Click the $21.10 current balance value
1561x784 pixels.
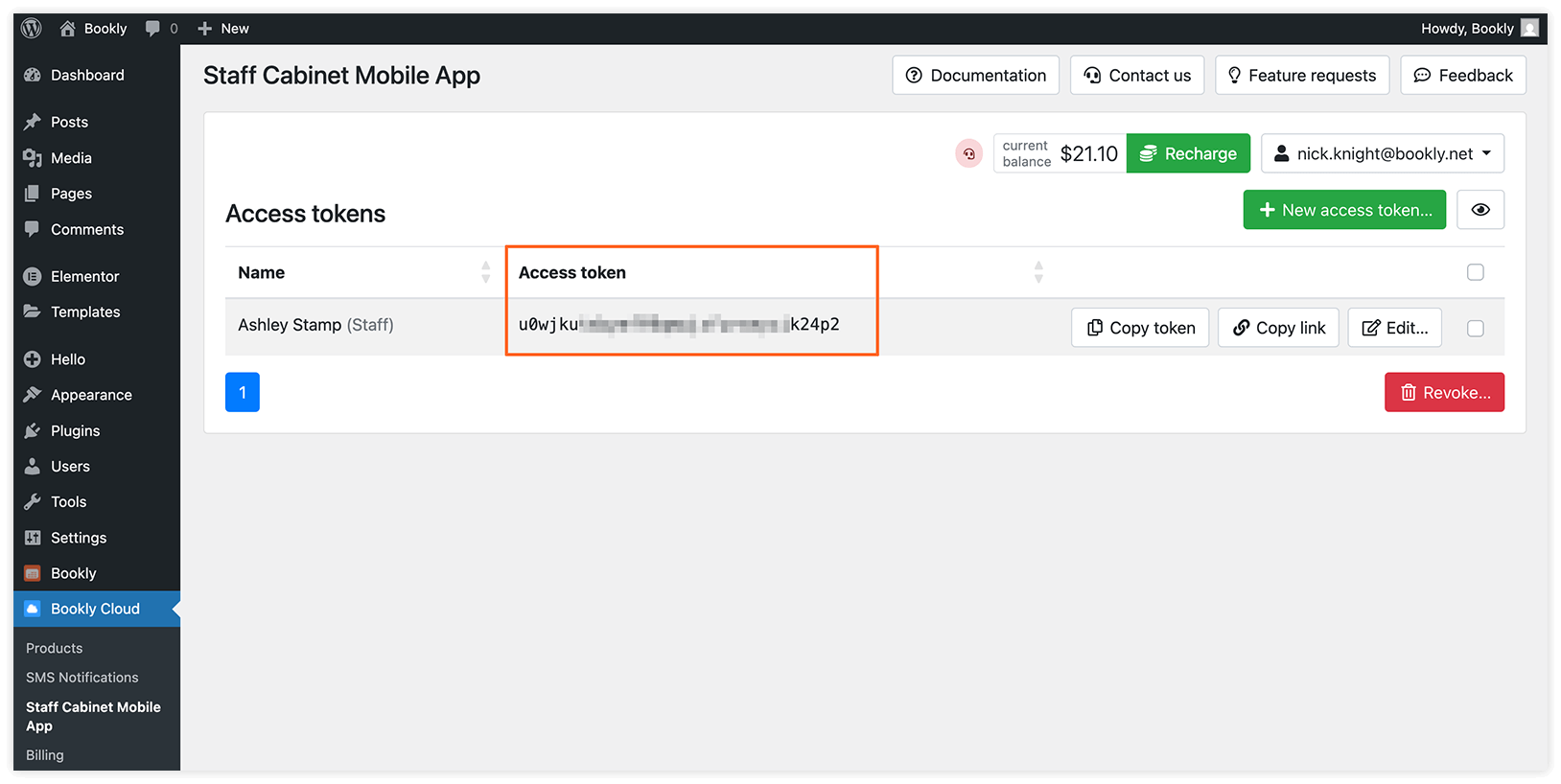coord(1089,153)
